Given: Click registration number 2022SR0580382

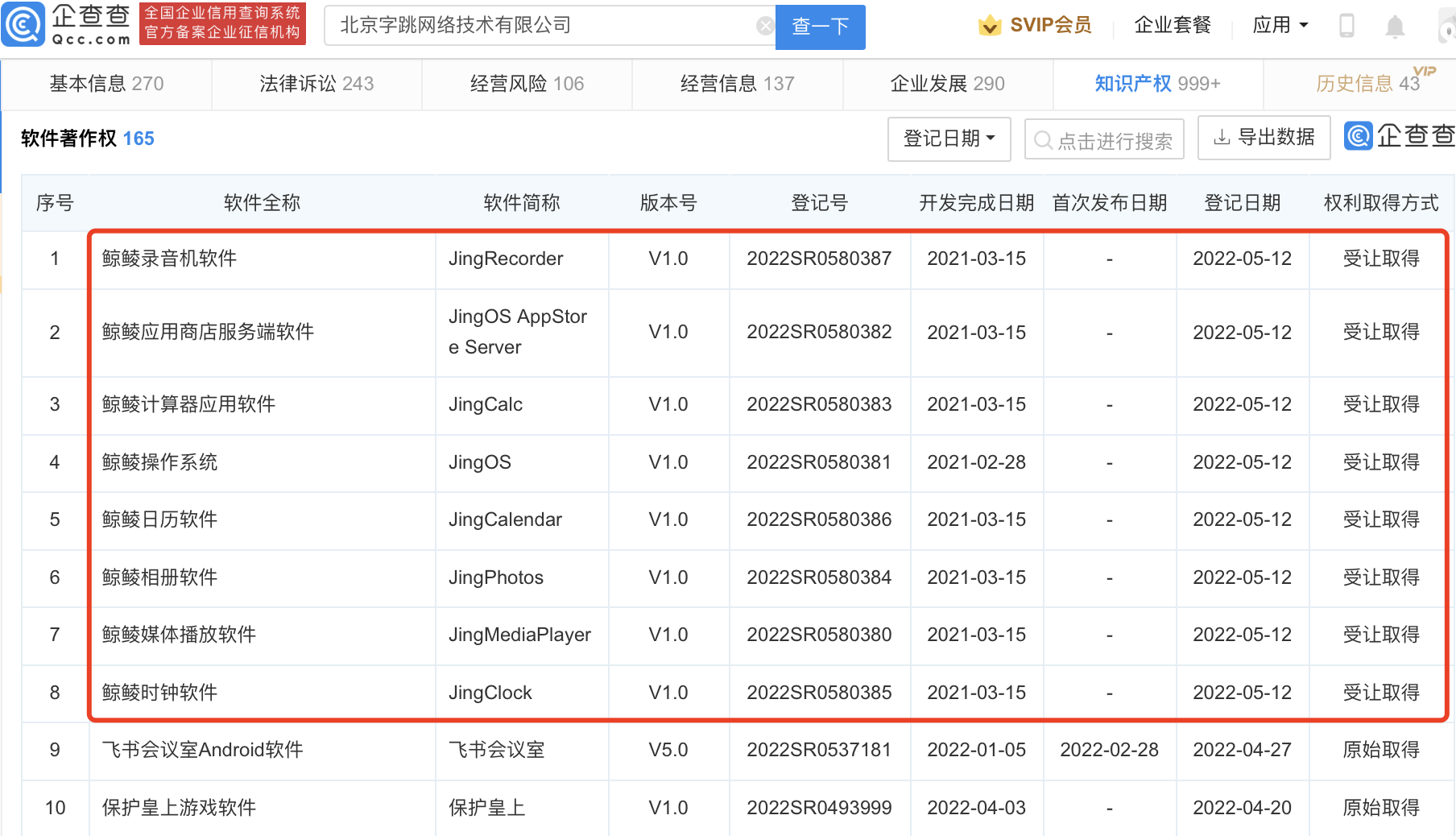Looking at the screenshot, I should pyautogui.click(x=819, y=332).
